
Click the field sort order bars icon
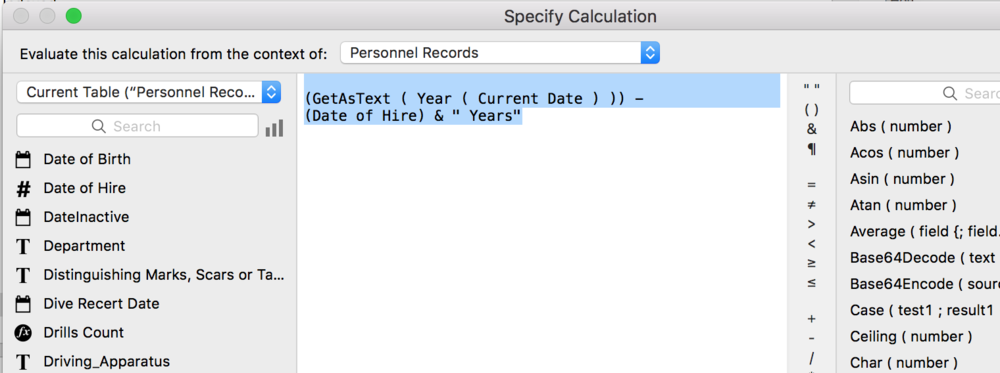pyautogui.click(x=274, y=128)
